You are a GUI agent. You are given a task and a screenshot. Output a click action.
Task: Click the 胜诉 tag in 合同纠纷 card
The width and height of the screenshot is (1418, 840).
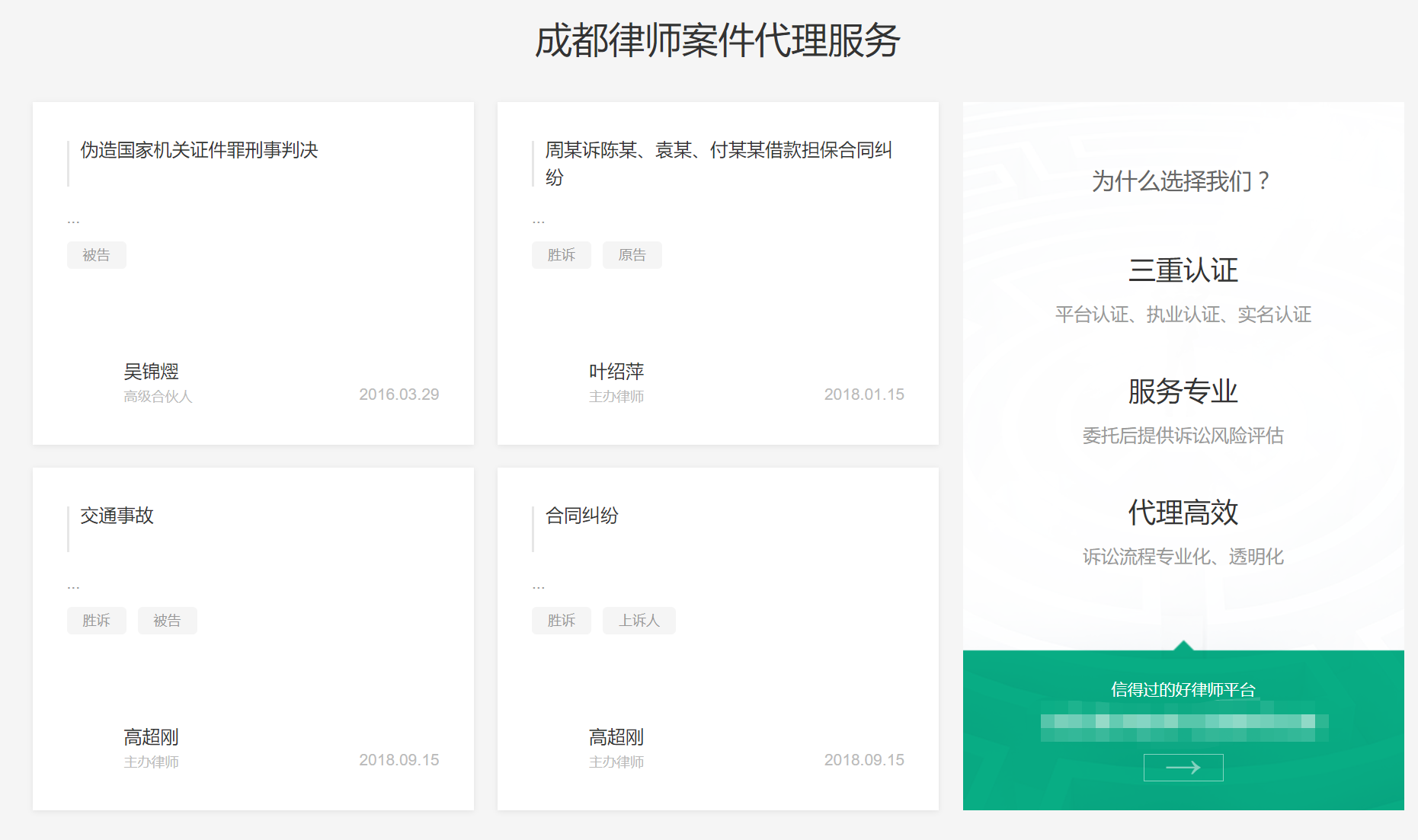pos(562,621)
